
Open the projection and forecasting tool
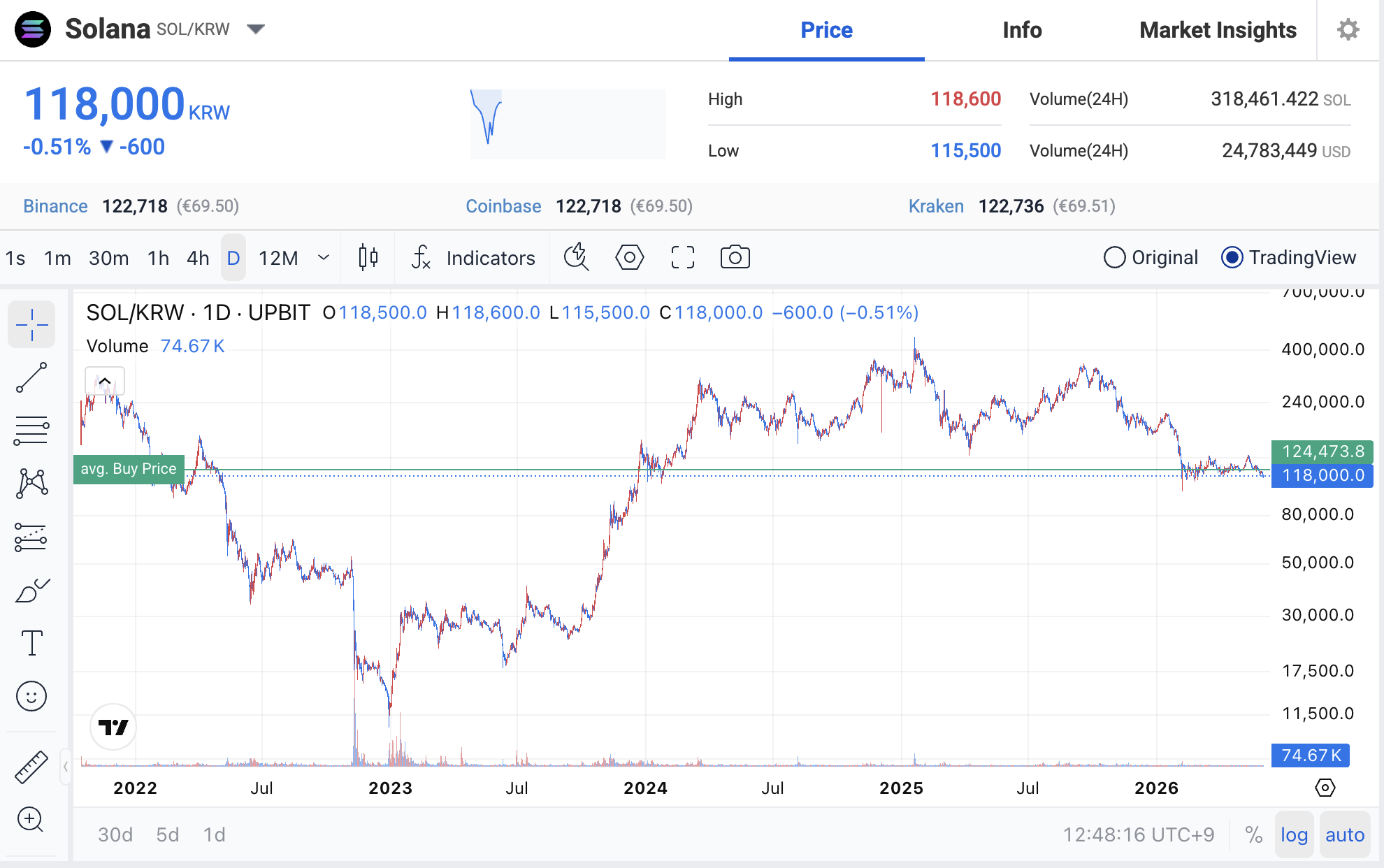(31, 537)
